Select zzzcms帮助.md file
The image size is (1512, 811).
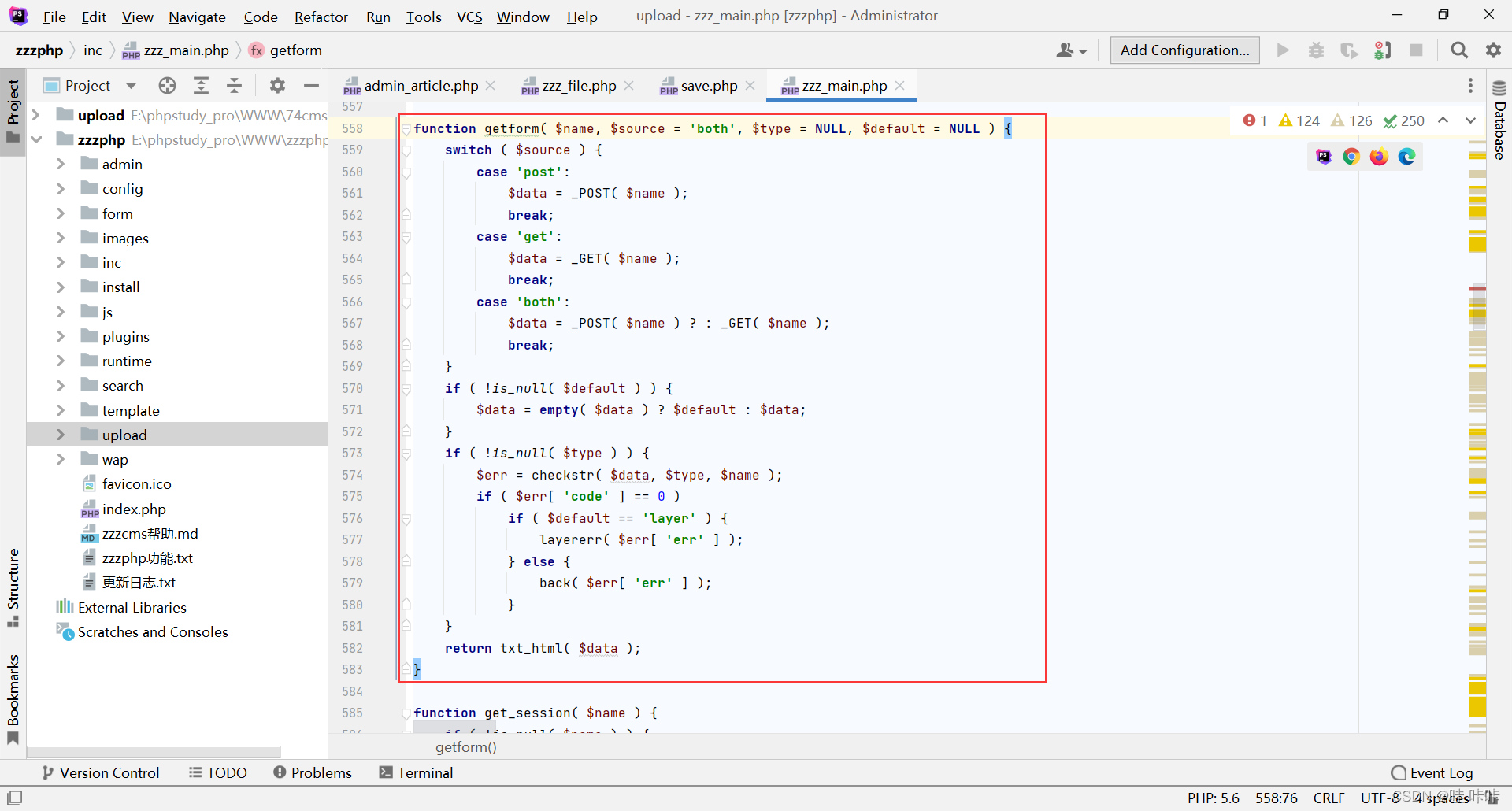(x=150, y=533)
